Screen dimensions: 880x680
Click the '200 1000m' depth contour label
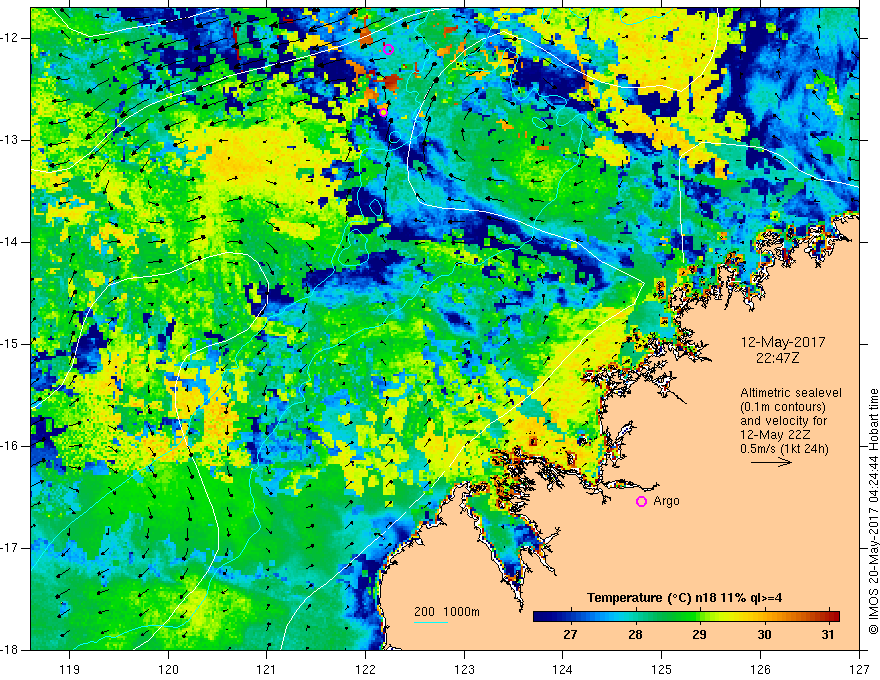pyautogui.click(x=447, y=612)
